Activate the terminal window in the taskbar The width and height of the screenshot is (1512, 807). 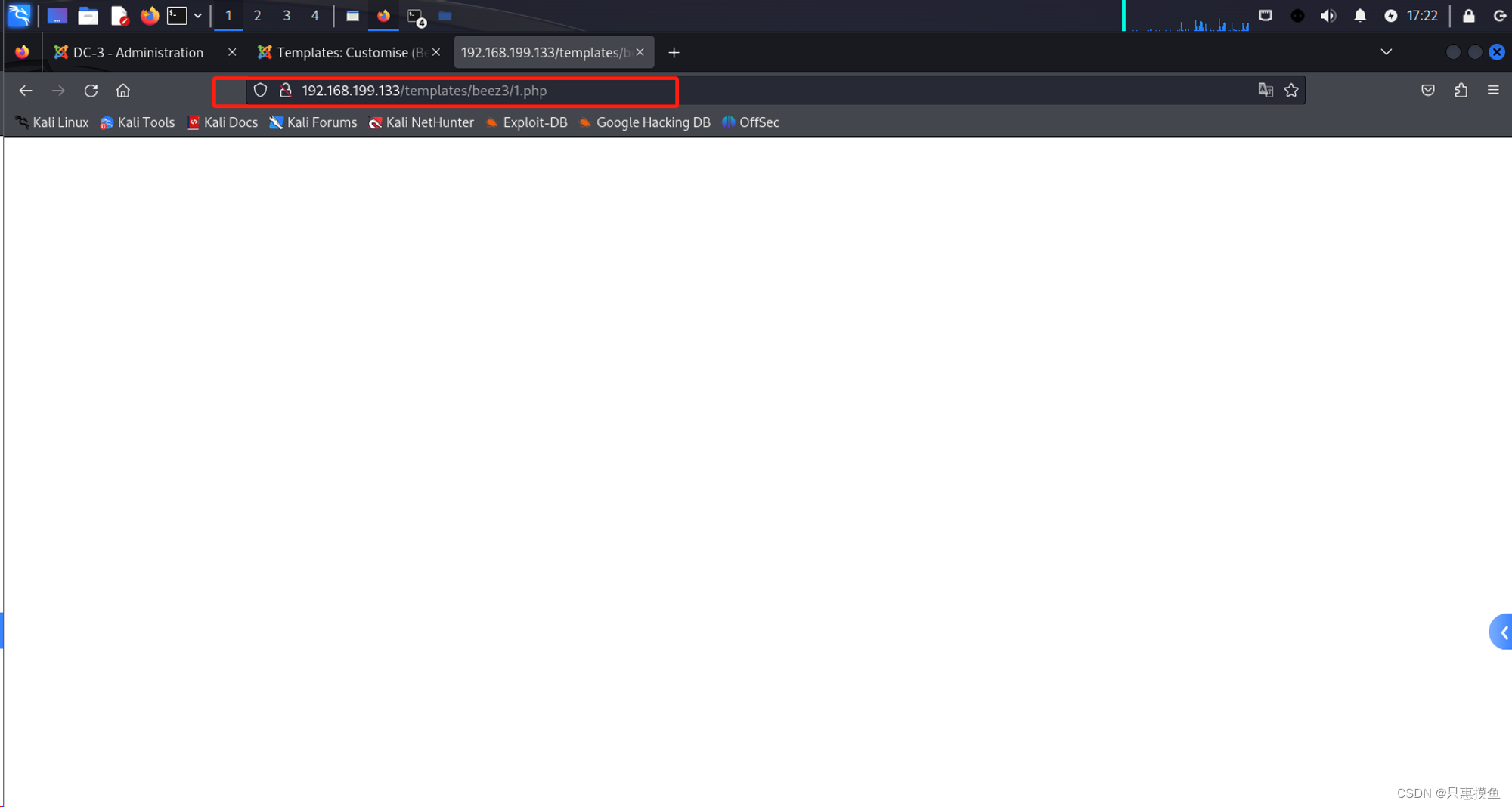pos(416,16)
